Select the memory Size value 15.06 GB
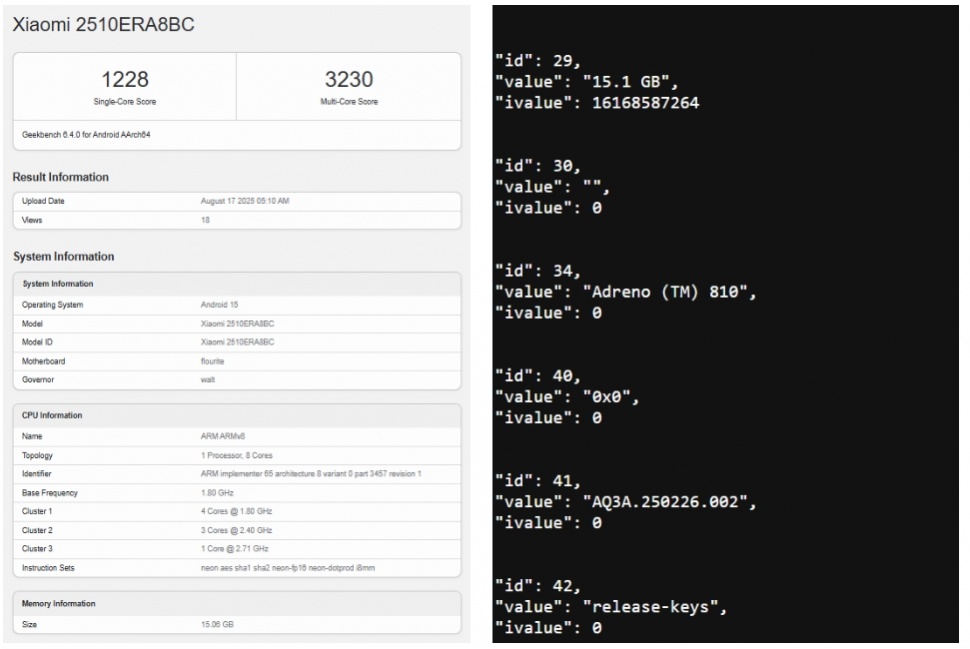The height and width of the screenshot is (649, 970). (x=217, y=625)
